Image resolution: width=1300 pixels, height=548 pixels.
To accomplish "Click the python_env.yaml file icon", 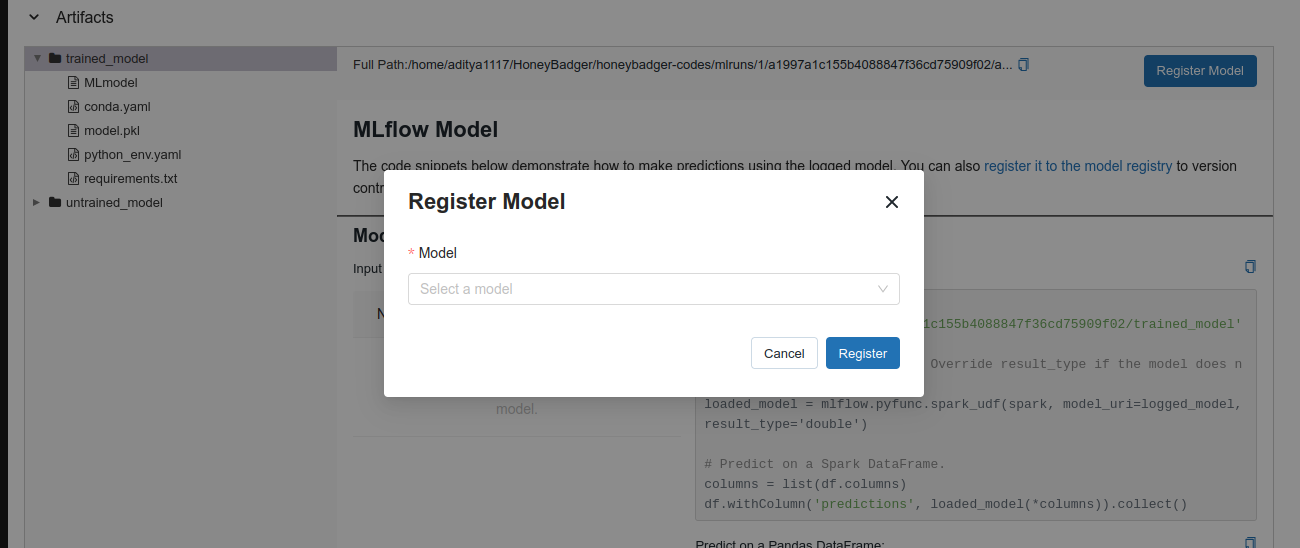I will pos(73,154).
